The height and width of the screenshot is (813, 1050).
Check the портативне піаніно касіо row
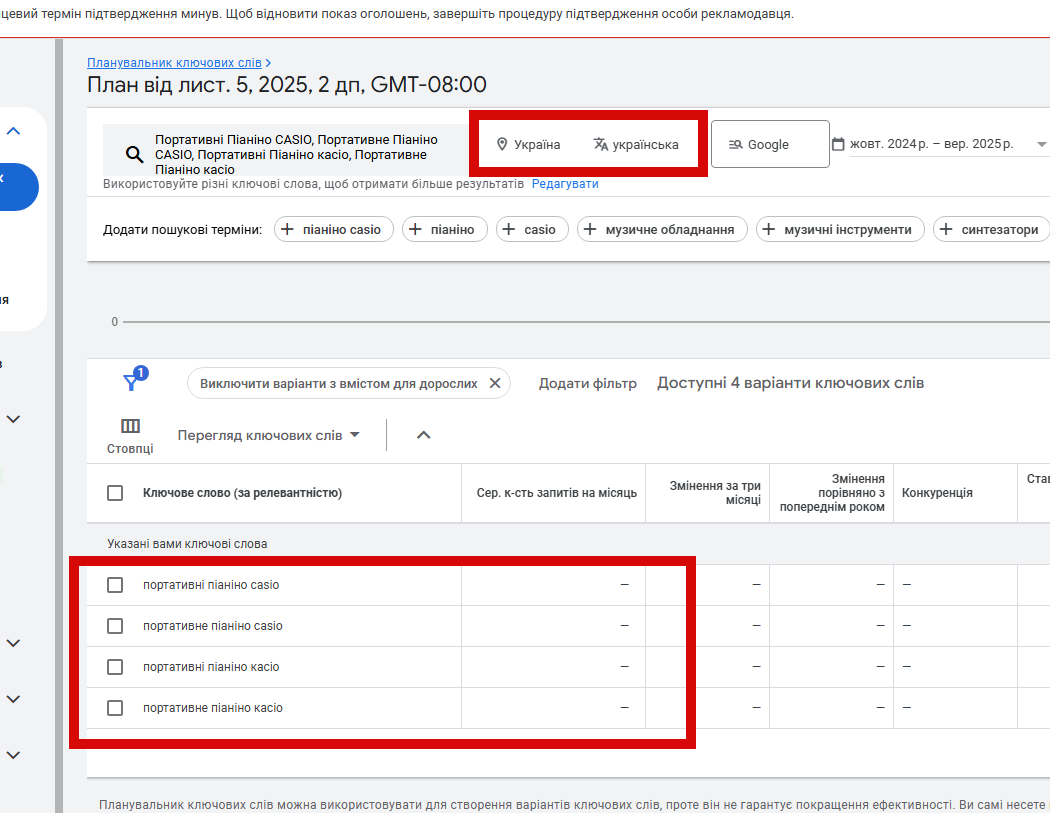pos(115,707)
